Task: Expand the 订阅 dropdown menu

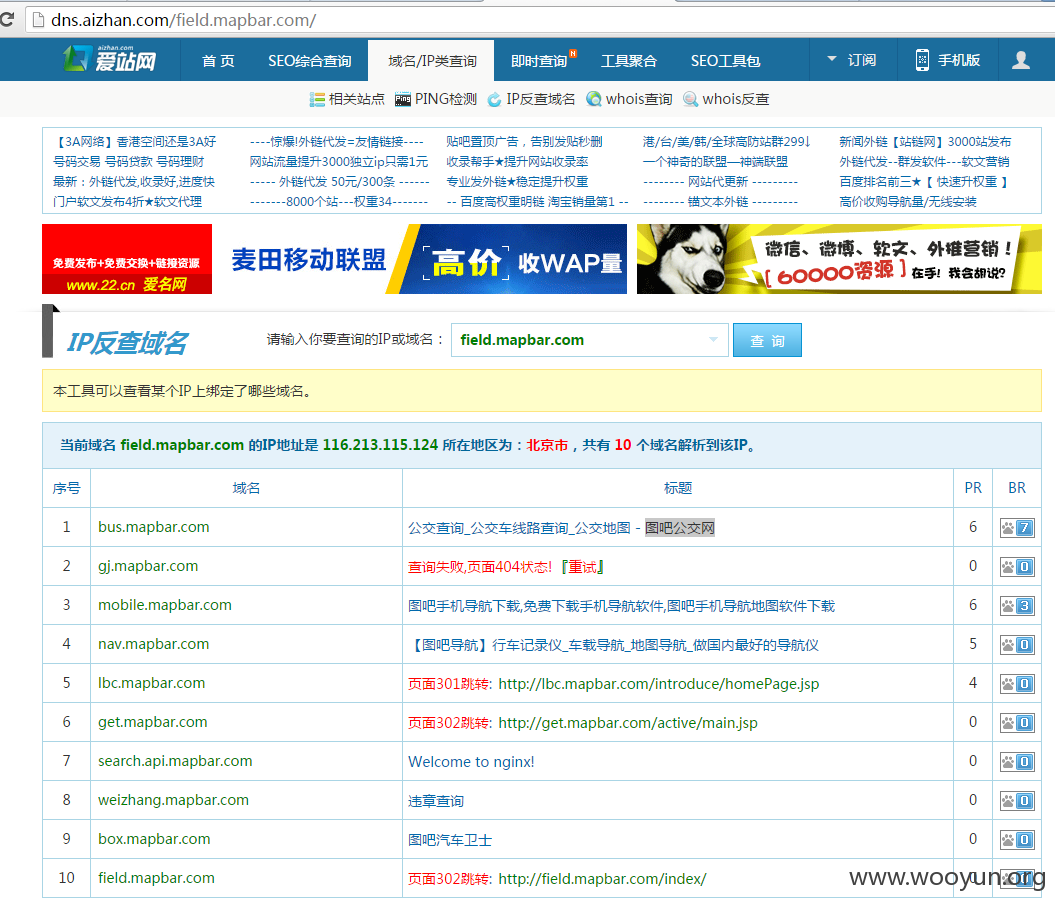Action: pyautogui.click(x=852, y=60)
